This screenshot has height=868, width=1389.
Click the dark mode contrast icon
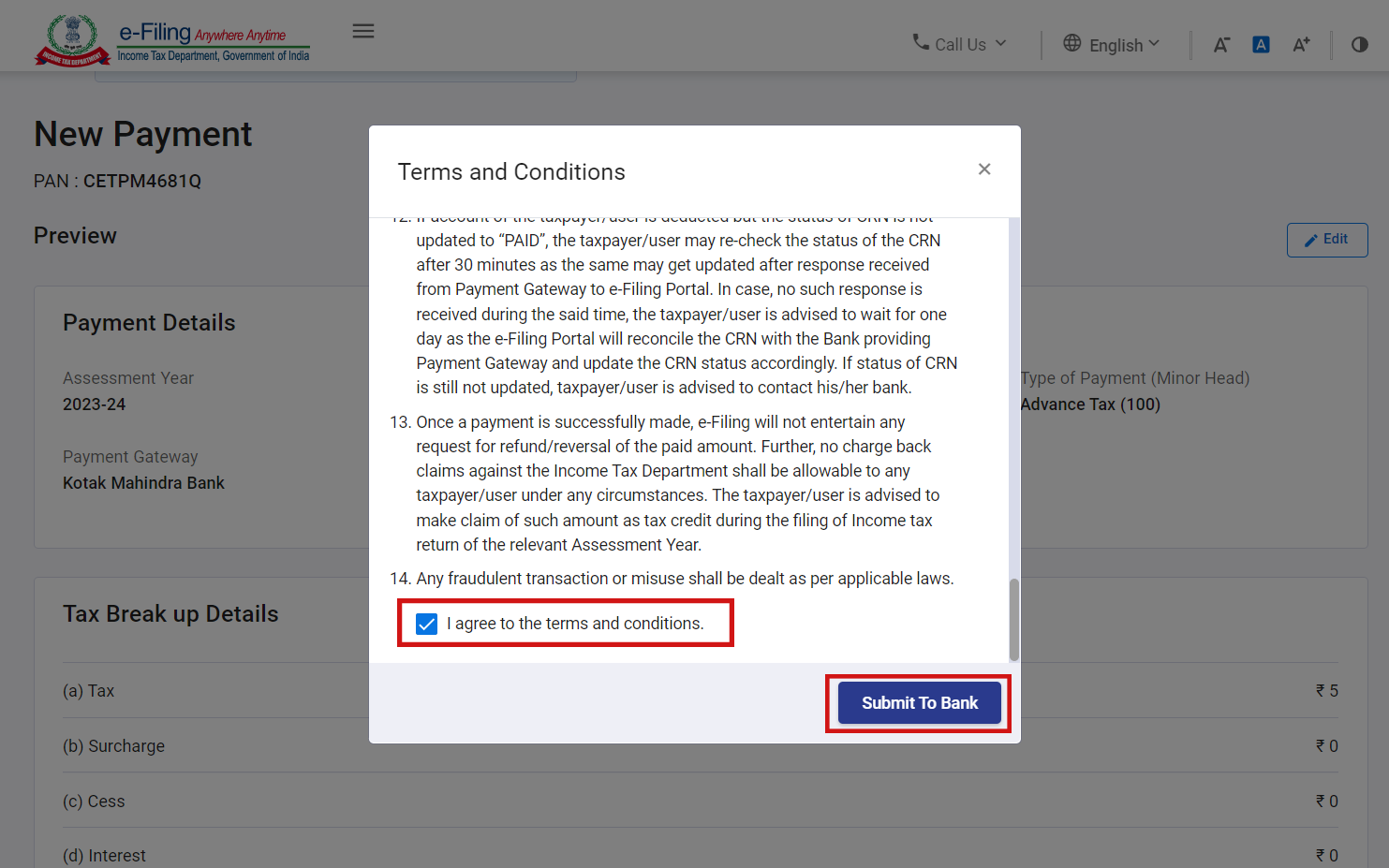(1359, 44)
